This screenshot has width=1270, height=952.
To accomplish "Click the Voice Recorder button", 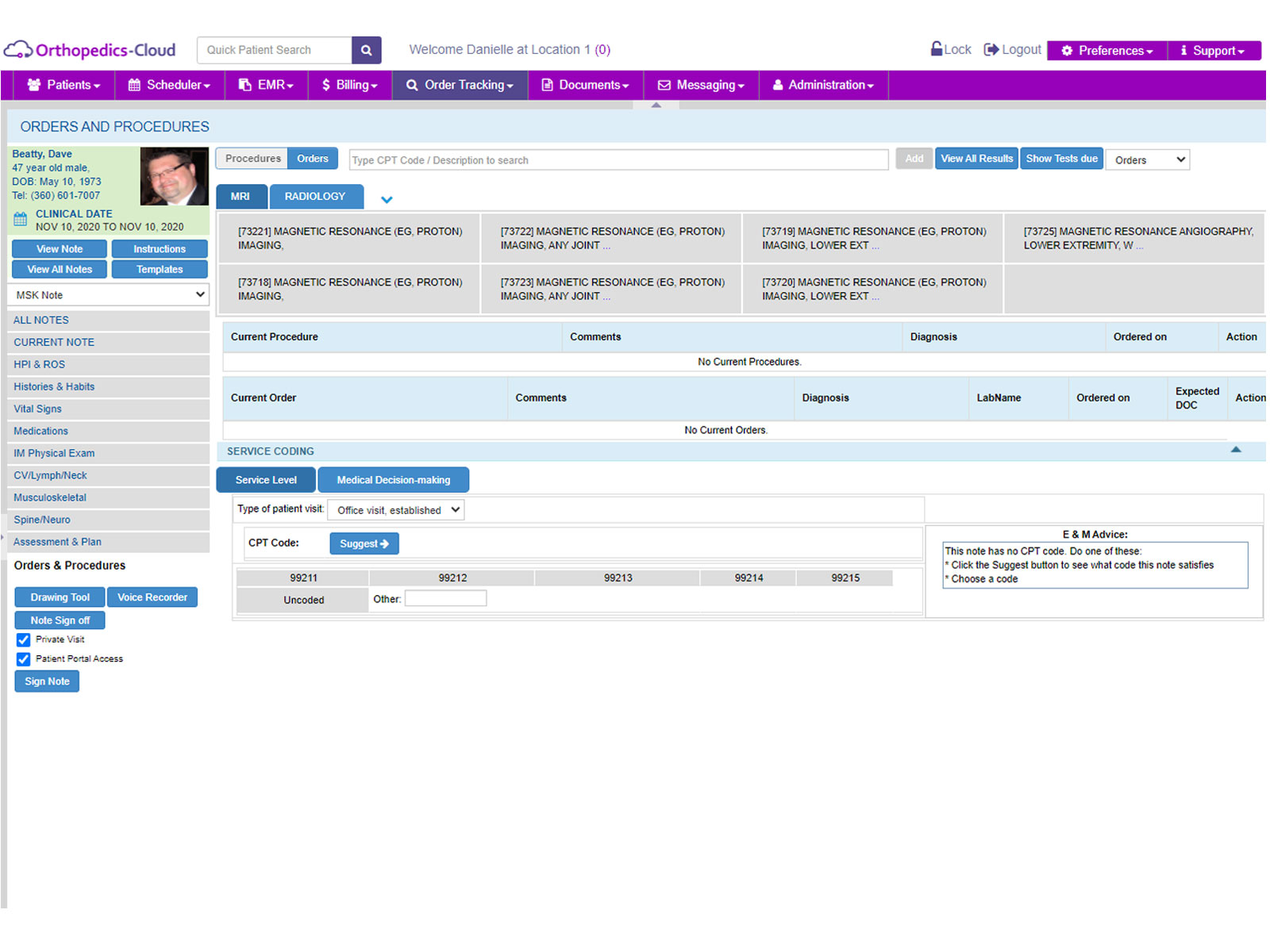I will pyautogui.click(x=152, y=597).
